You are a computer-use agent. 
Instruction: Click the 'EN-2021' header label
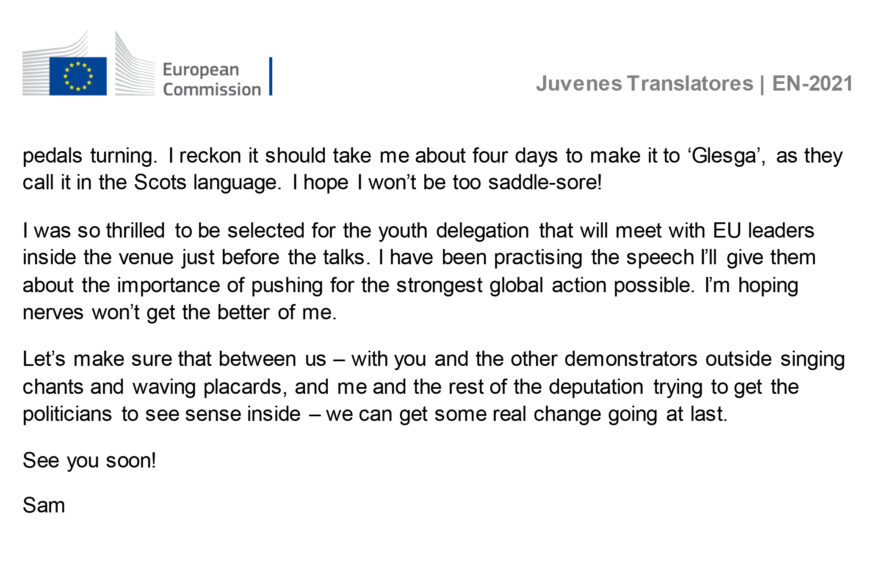[x=812, y=84]
